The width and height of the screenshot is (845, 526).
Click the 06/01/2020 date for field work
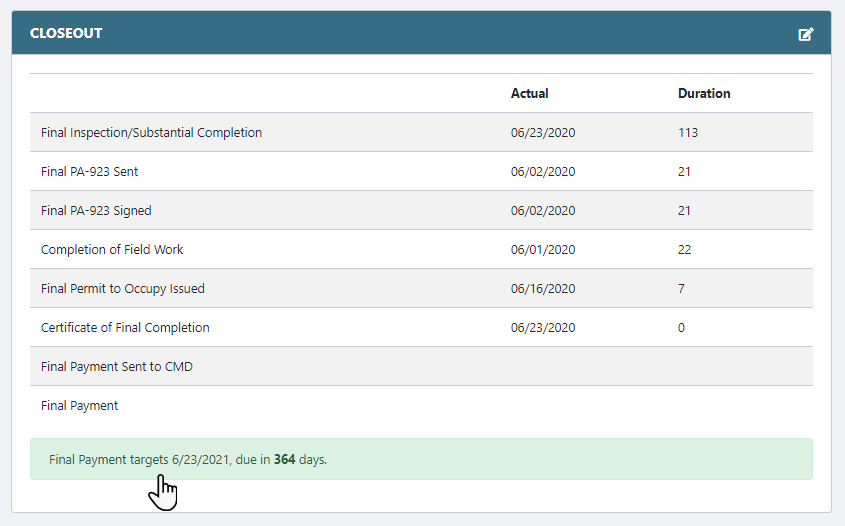[543, 249]
